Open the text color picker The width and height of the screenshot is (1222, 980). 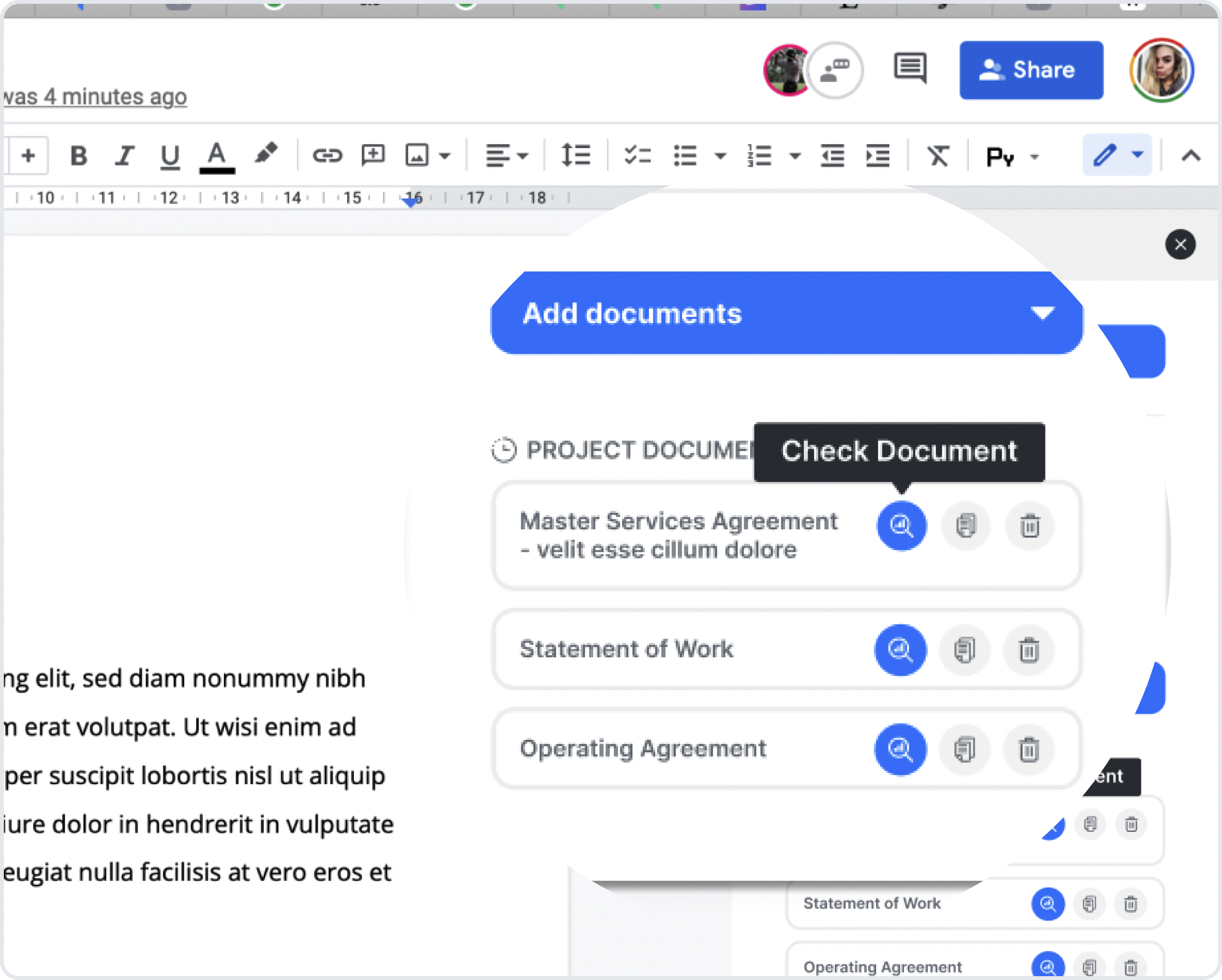(x=216, y=157)
